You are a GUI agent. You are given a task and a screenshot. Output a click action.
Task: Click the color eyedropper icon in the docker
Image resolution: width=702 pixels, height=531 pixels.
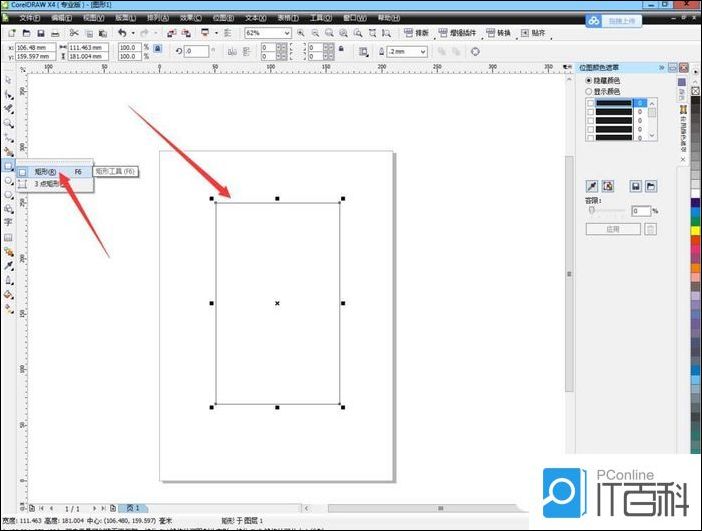pyautogui.click(x=592, y=186)
